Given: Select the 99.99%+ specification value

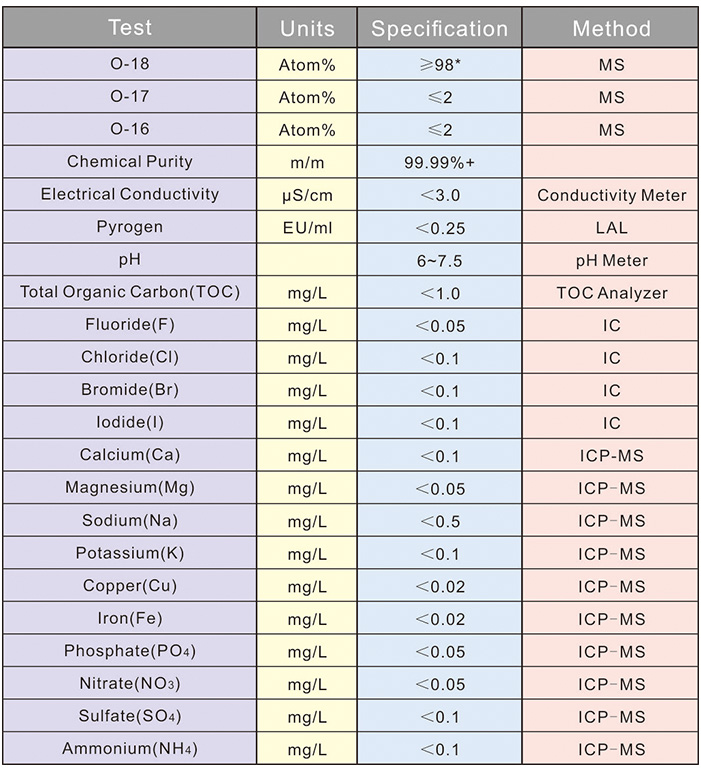Looking at the screenshot, I should [439, 162].
